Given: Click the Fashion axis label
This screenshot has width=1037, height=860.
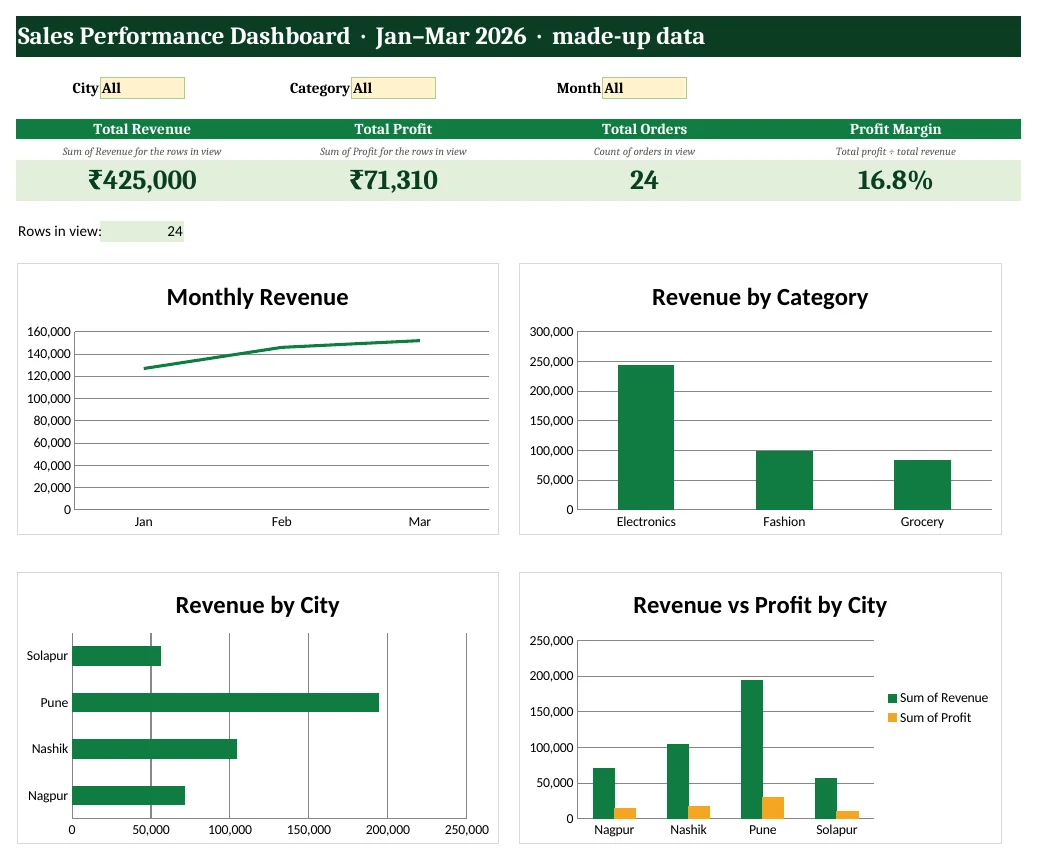Looking at the screenshot, I should tap(784, 521).
